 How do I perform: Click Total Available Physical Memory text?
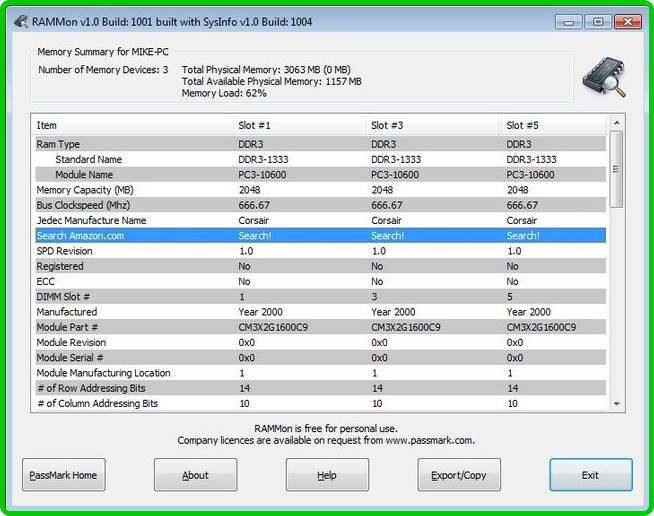[x=272, y=81]
